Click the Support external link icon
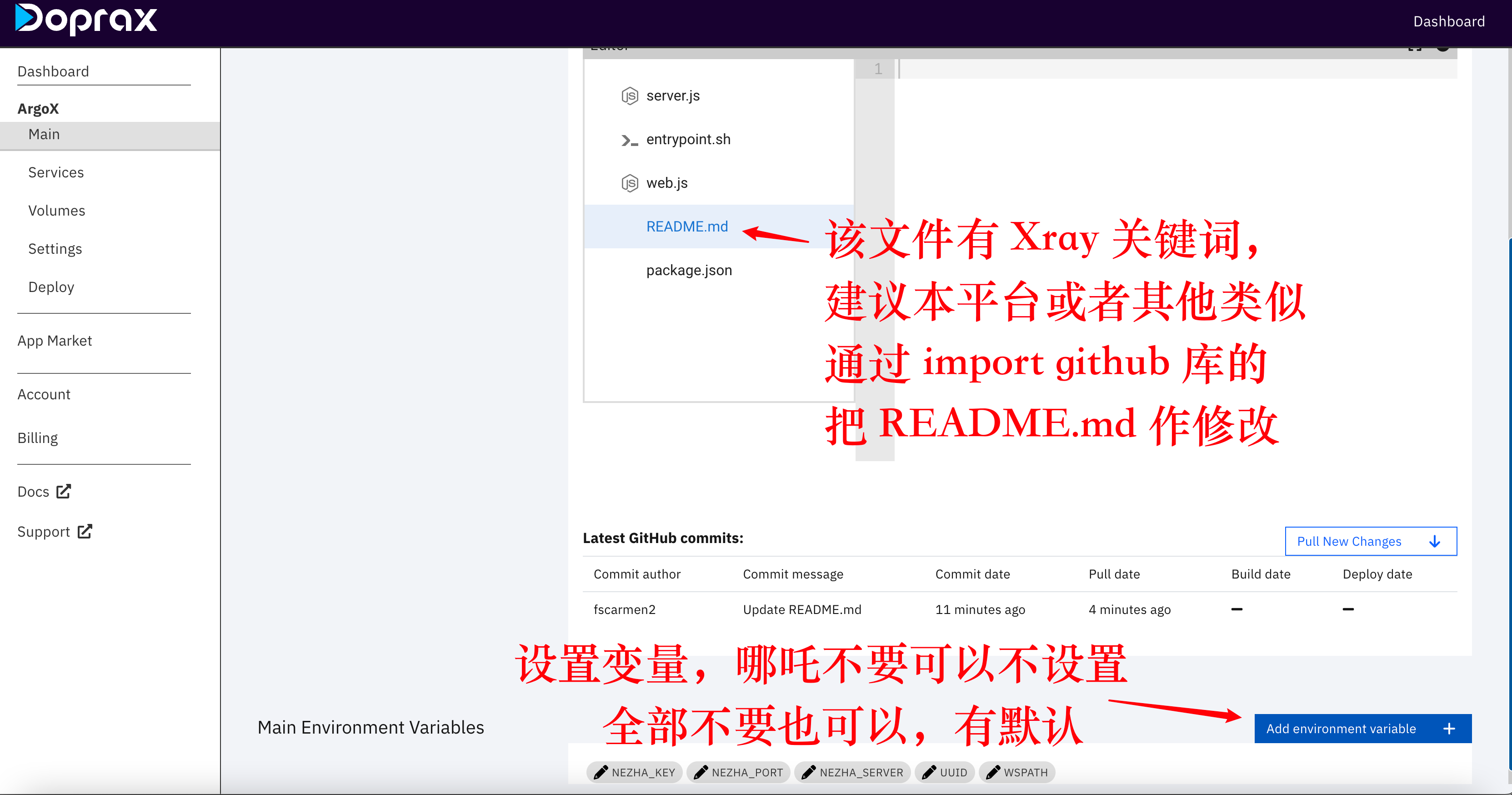 (x=85, y=531)
